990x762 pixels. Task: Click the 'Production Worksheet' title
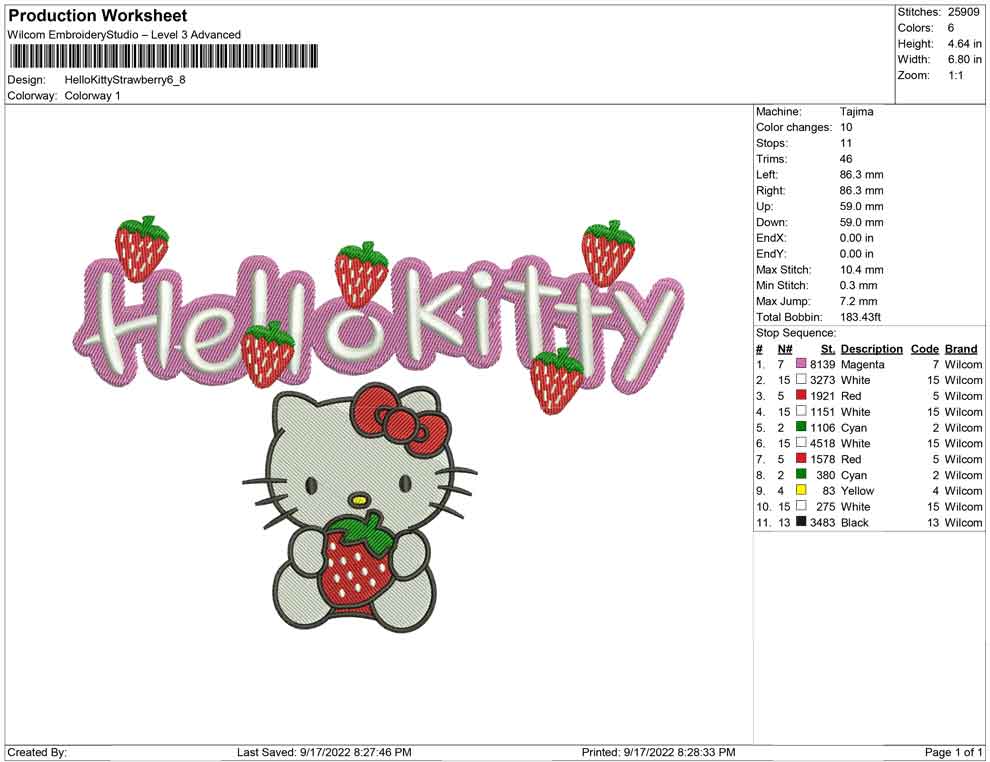(x=98, y=16)
